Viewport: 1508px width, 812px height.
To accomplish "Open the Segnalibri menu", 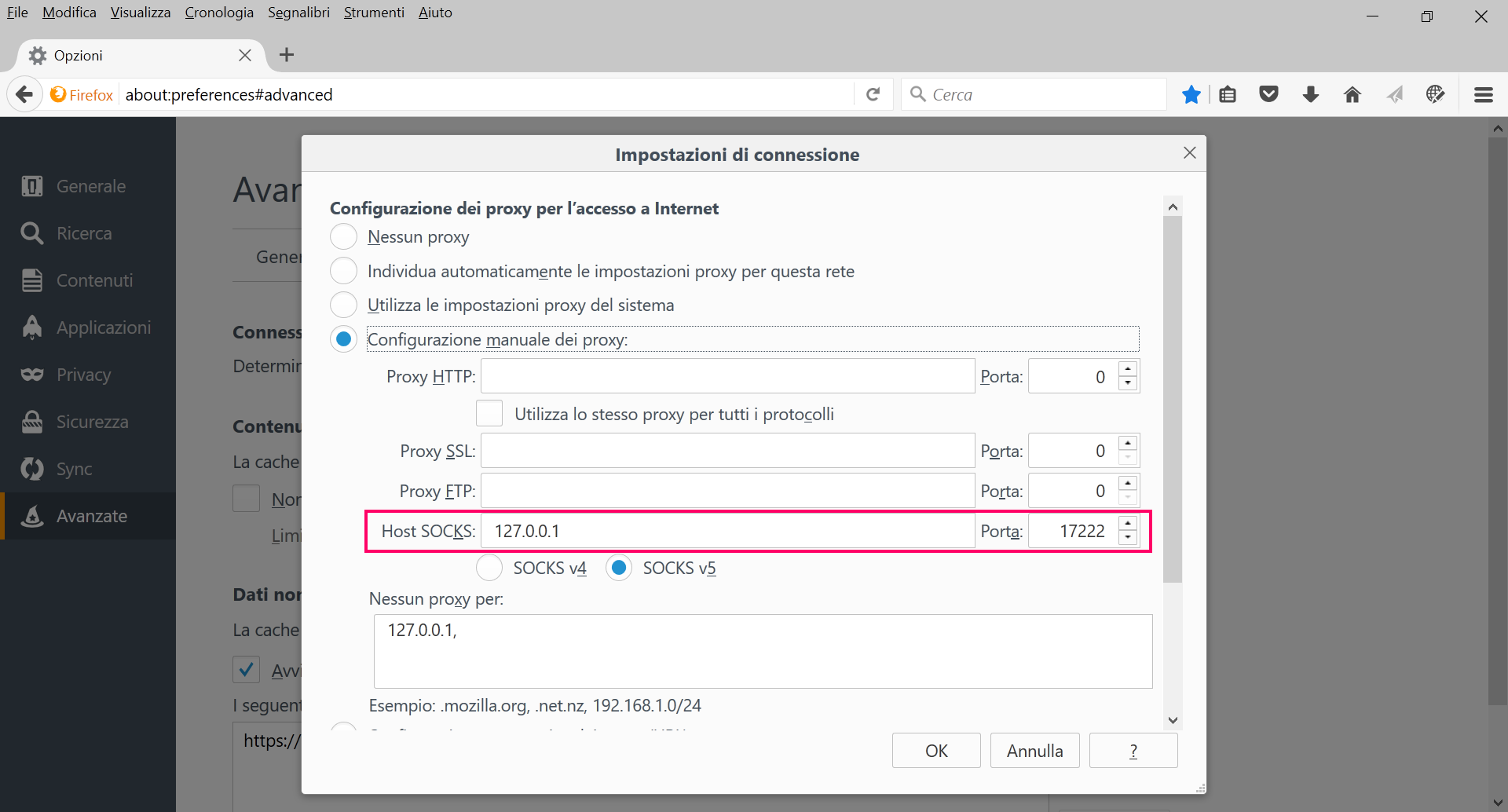I will (298, 13).
